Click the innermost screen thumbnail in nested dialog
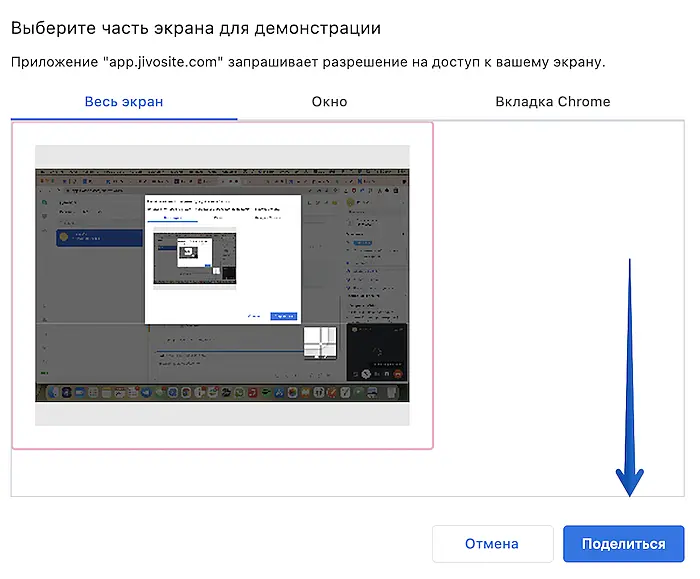Viewport: 700px width, 579px height. click(186, 253)
